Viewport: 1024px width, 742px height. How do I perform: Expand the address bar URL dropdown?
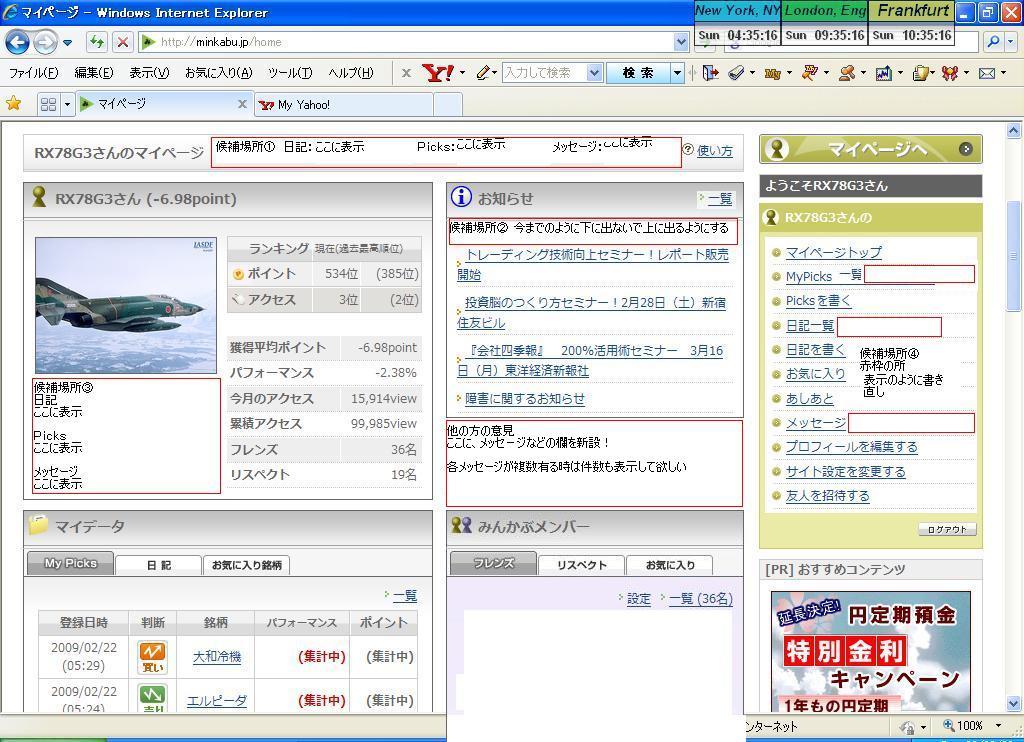click(681, 42)
